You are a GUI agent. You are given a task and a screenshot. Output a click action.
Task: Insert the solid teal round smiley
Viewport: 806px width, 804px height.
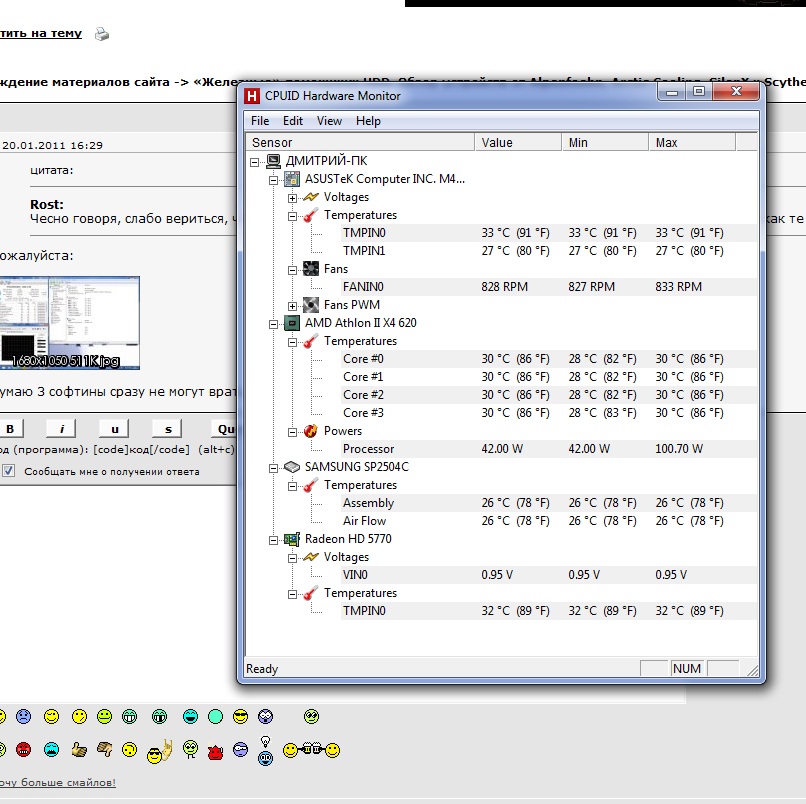tap(215, 716)
